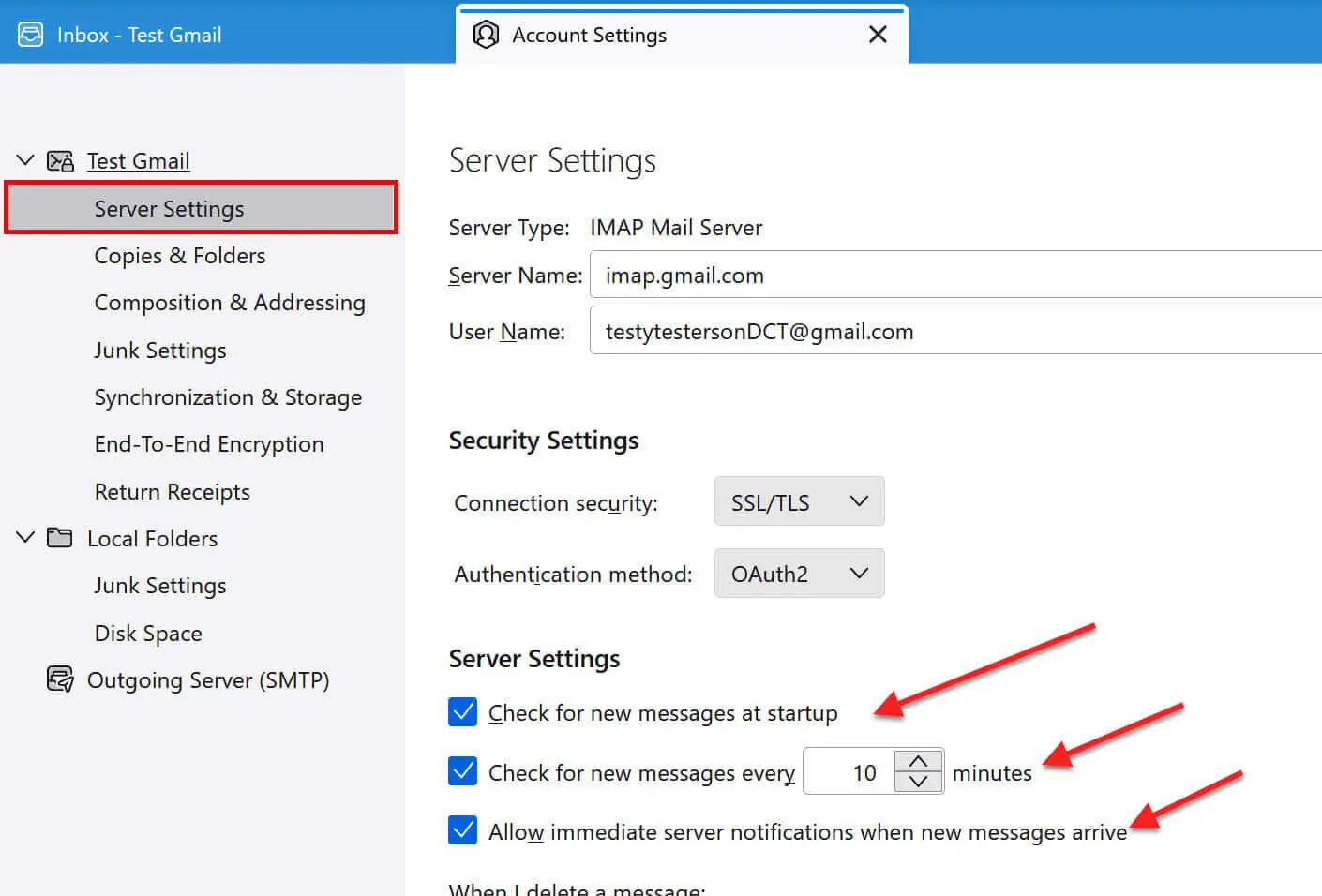Click the Server Settings page title
The height and width of the screenshot is (896, 1322).
pyautogui.click(x=552, y=160)
